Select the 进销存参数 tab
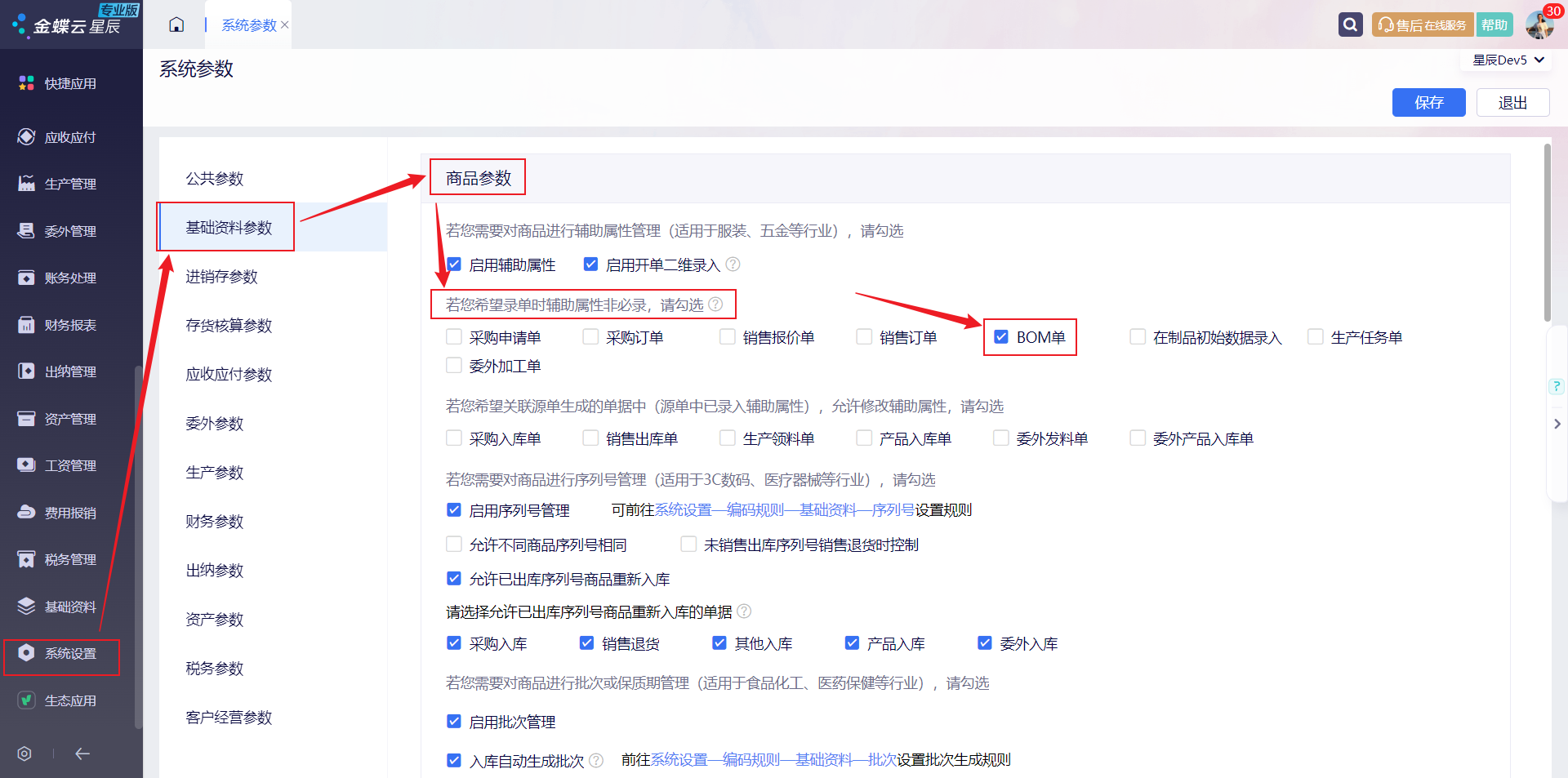Image resolution: width=1568 pixels, height=778 pixels. tap(221, 277)
